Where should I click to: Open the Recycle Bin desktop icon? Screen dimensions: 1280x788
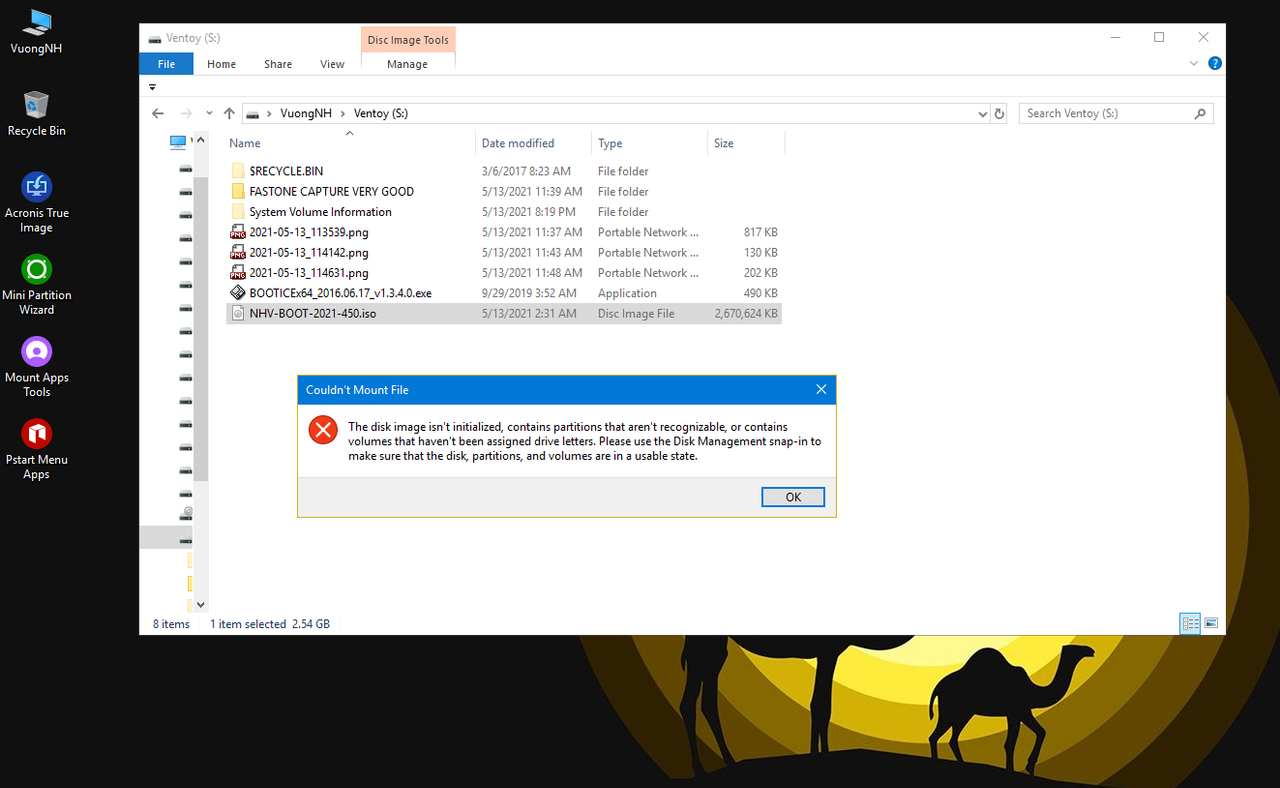(x=36, y=113)
